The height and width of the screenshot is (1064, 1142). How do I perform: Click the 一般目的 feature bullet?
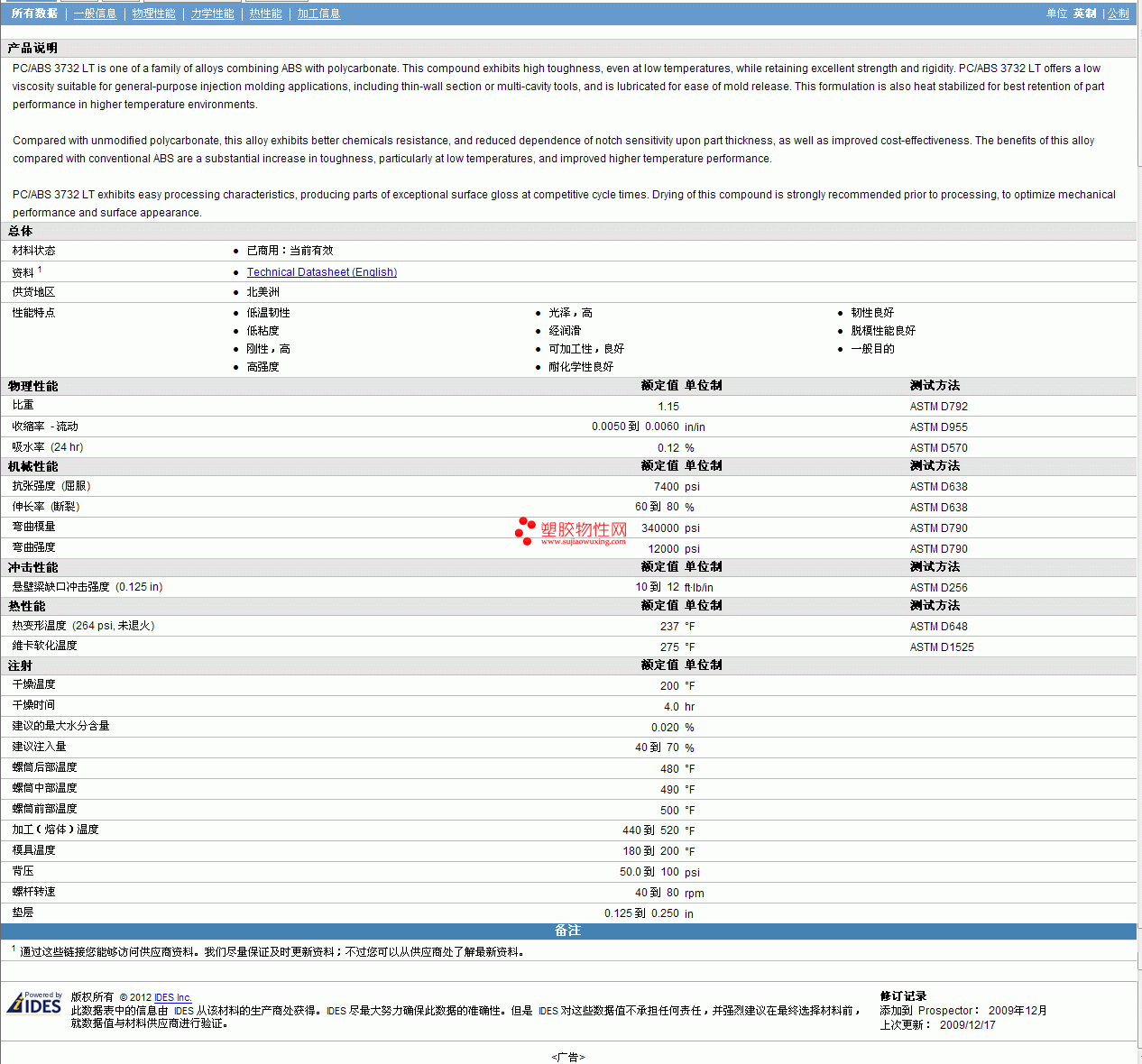(x=873, y=349)
